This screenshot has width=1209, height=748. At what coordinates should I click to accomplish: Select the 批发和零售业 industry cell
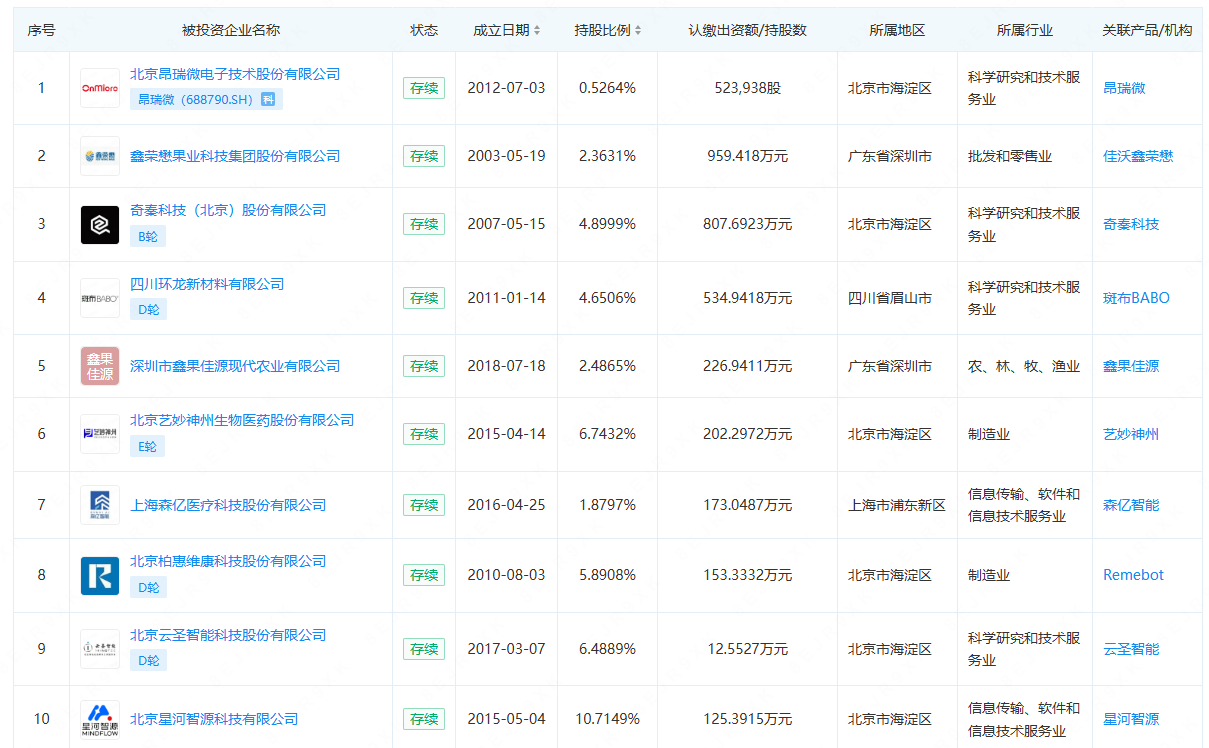point(1010,156)
